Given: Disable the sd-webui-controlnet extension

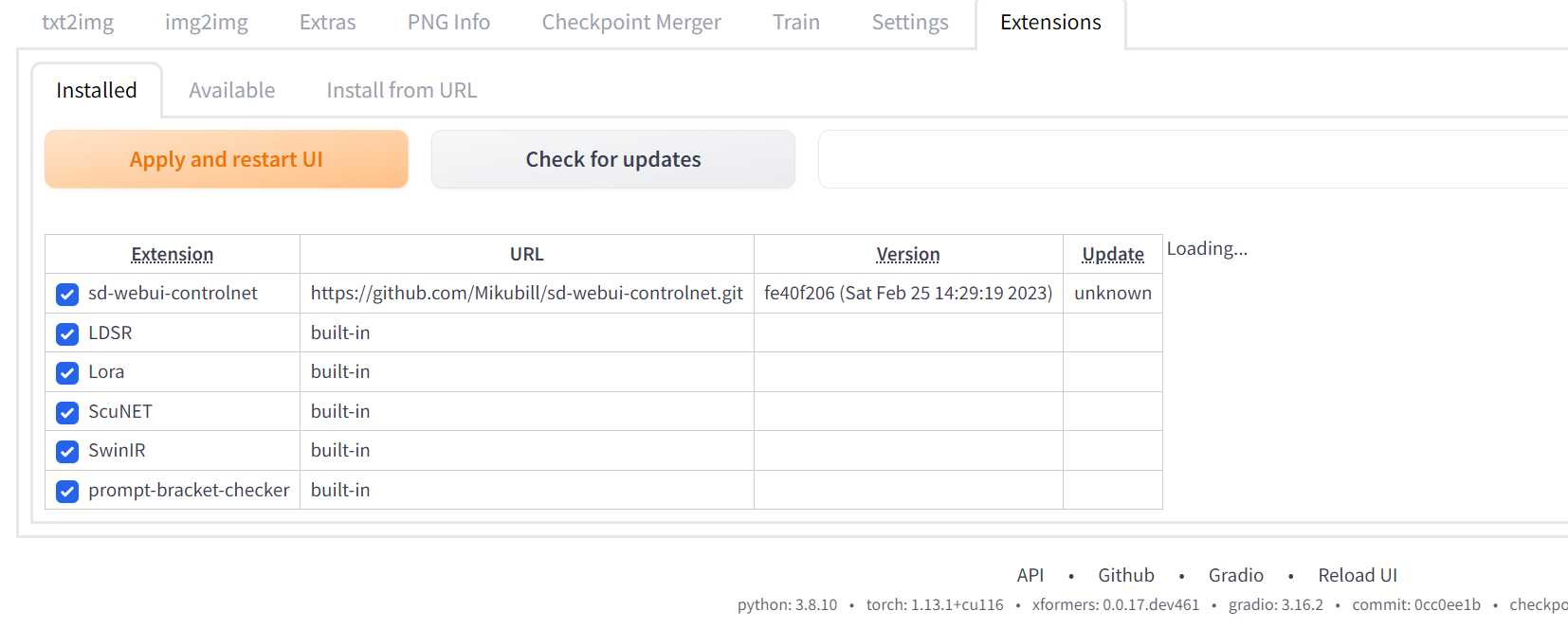Looking at the screenshot, I should (66, 294).
